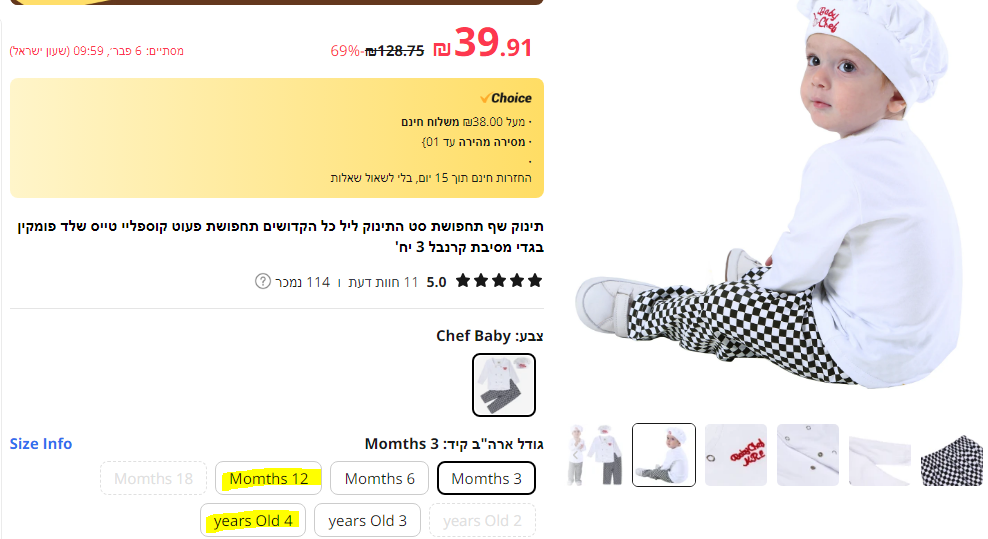Click the five-star rating icons
Image resolution: width=988 pixels, height=539 pixels.
tap(499, 281)
